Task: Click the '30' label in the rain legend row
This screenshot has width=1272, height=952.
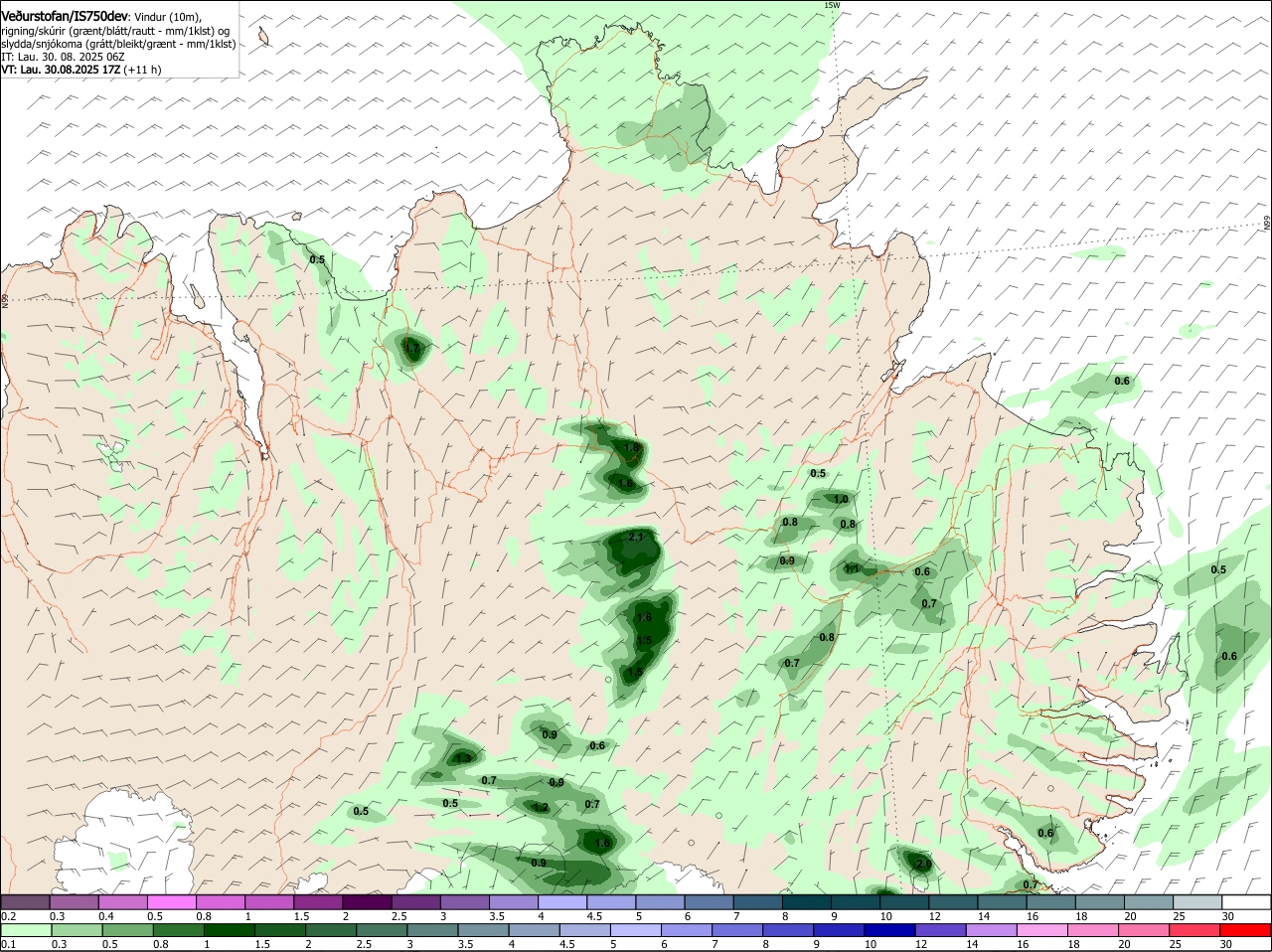Action: point(1226,944)
